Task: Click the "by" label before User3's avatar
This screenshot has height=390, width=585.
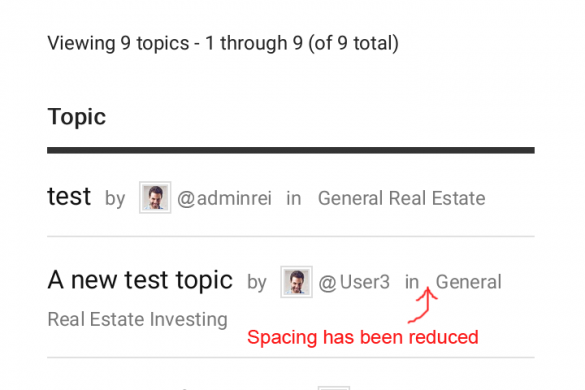Action: [x=257, y=283]
